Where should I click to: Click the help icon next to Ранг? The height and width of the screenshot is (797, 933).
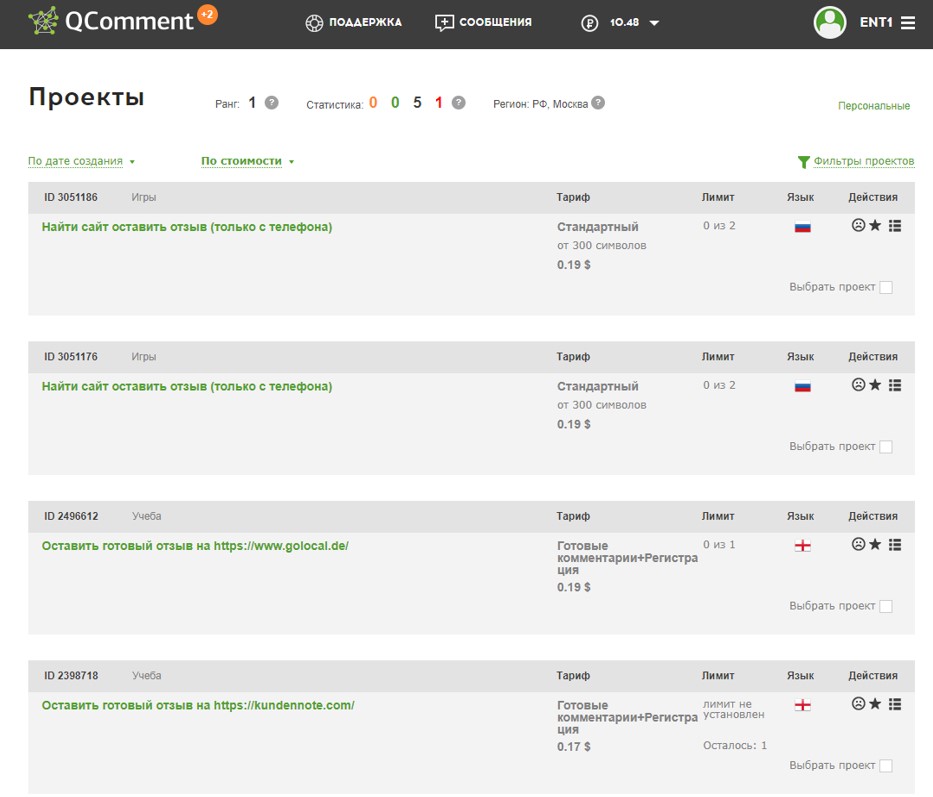[271, 102]
